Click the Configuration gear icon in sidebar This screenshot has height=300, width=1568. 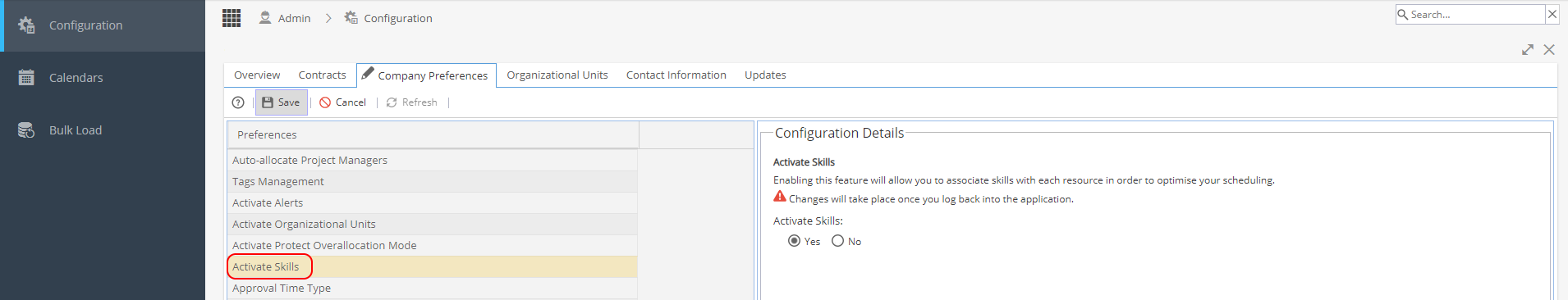[x=26, y=25]
